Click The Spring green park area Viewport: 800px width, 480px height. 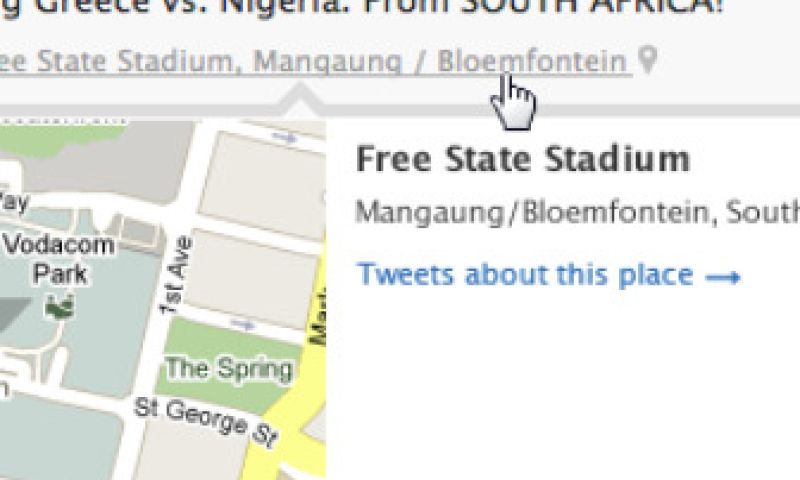228,368
